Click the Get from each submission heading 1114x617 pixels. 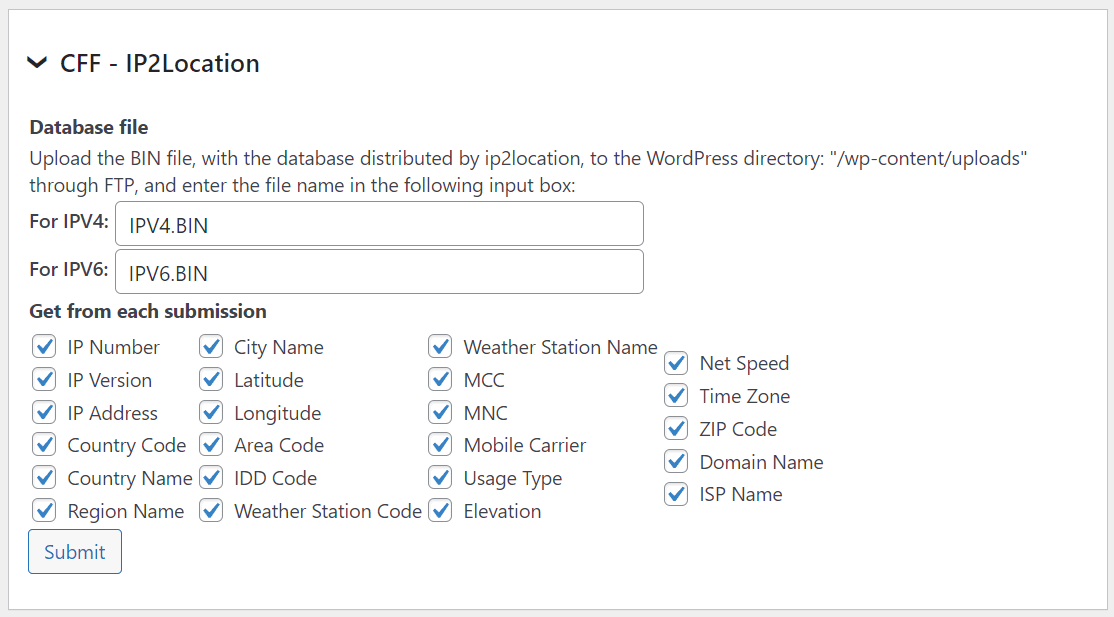pyautogui.click(x=148, y=311)
